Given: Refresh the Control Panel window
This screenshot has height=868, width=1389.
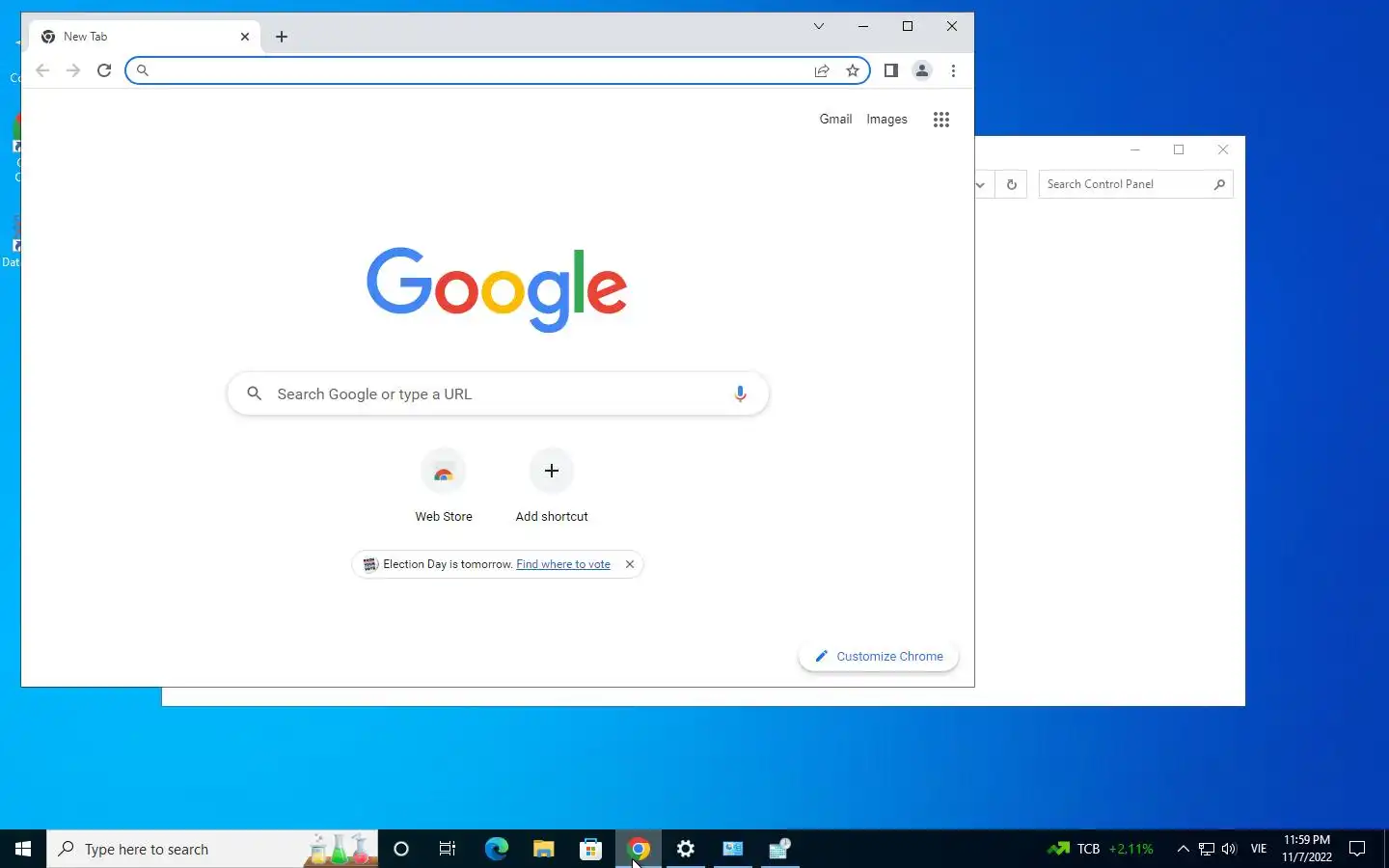Looking at the screenshot, I should pyautogui.click(x=1011, y=184).
